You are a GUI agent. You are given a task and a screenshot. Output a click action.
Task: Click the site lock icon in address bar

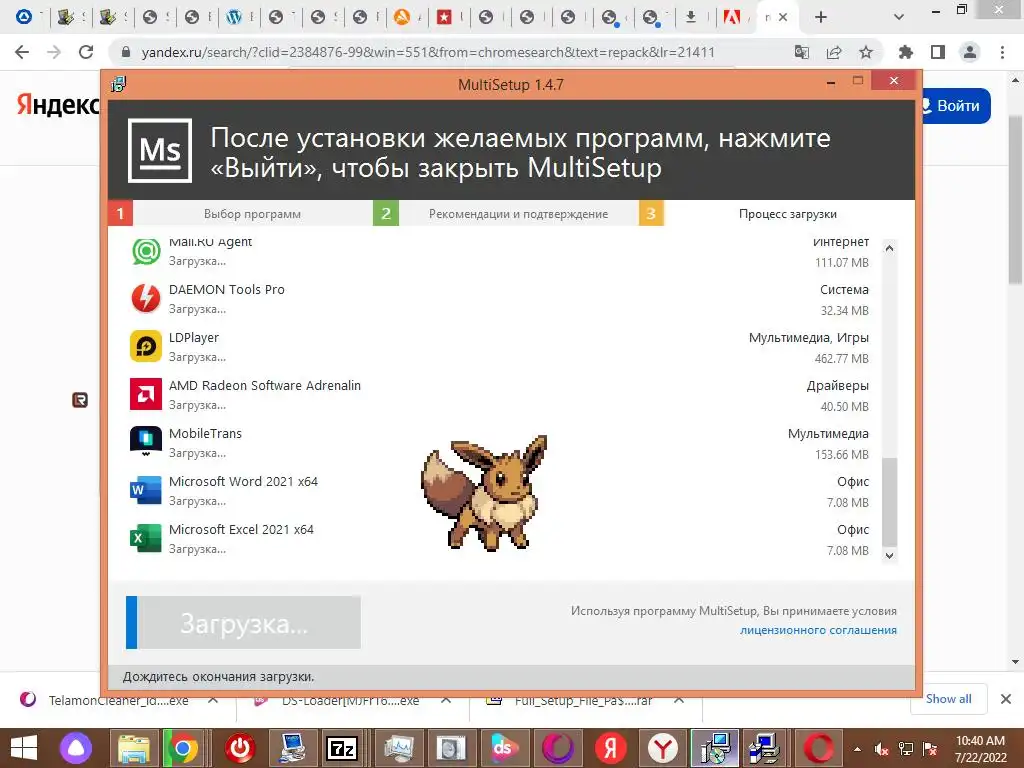click(126, 52)
